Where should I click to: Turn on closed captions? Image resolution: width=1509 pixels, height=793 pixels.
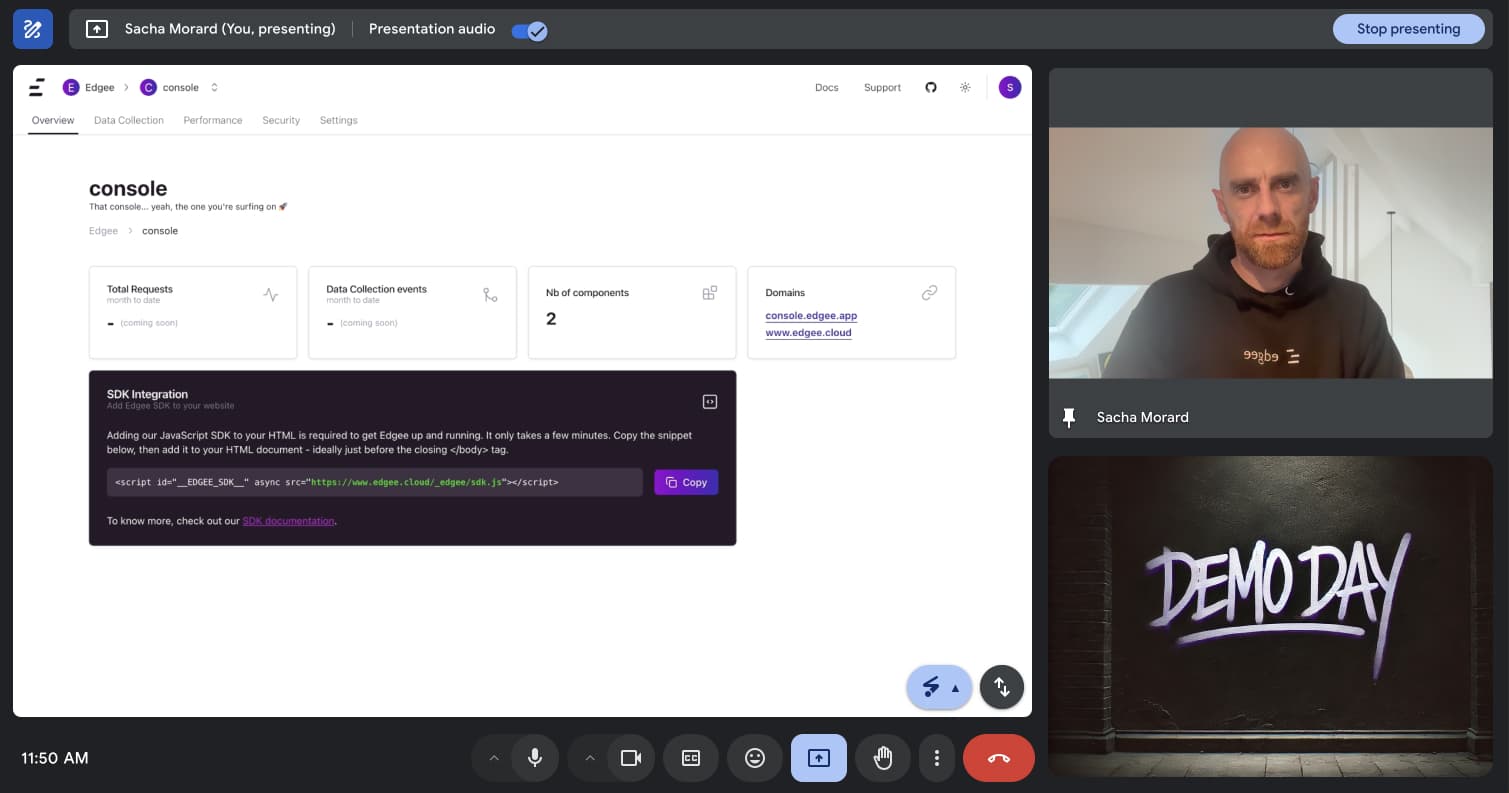pos(691,758)
